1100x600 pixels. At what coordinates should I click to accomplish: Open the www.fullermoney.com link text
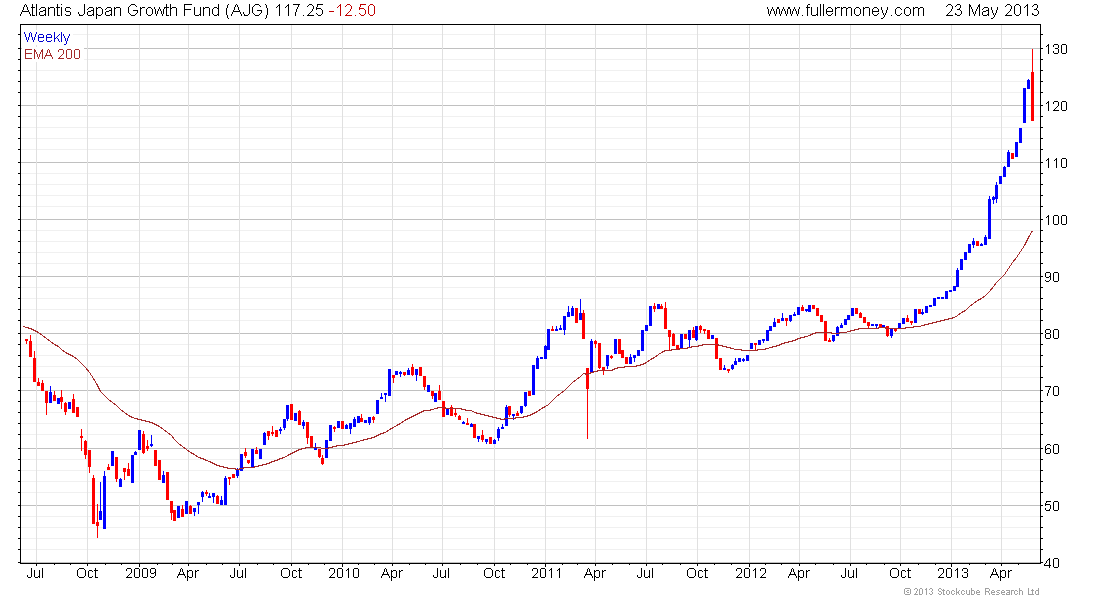[x=845, y=11]
